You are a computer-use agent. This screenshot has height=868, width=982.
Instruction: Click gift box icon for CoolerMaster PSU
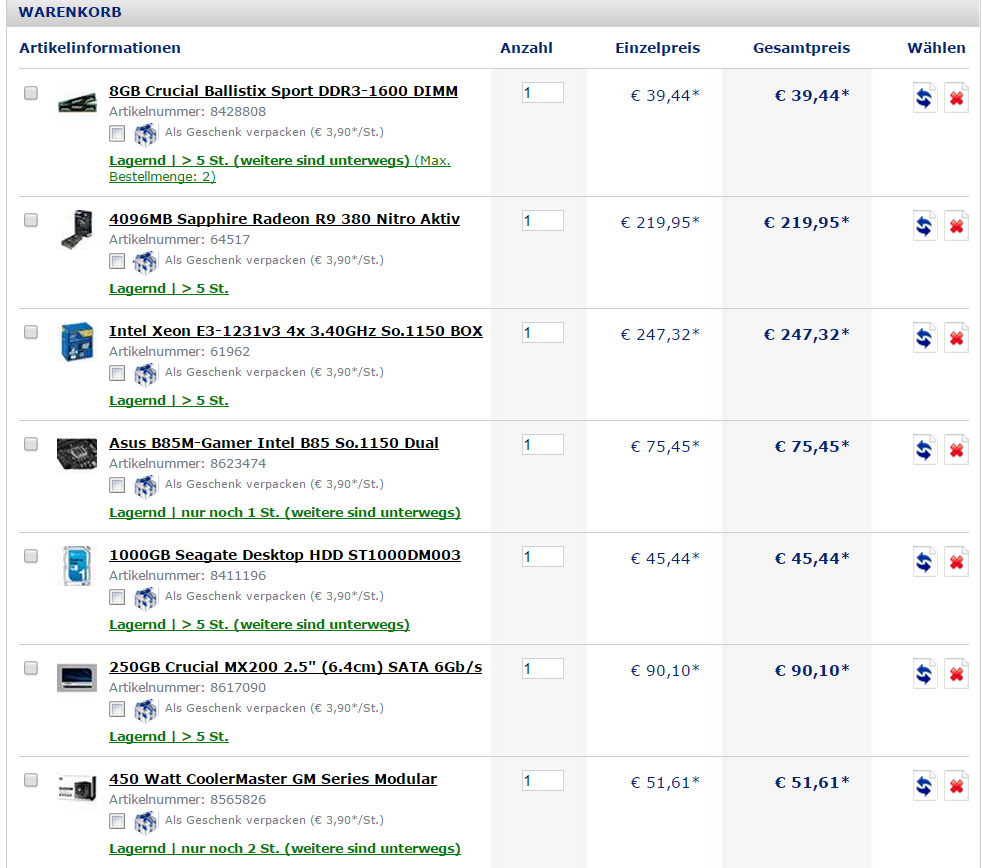tap(145, 822)
